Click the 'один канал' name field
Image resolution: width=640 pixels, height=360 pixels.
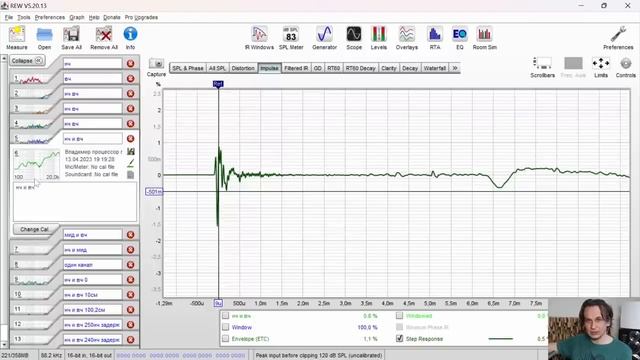(x=93, y=265)
